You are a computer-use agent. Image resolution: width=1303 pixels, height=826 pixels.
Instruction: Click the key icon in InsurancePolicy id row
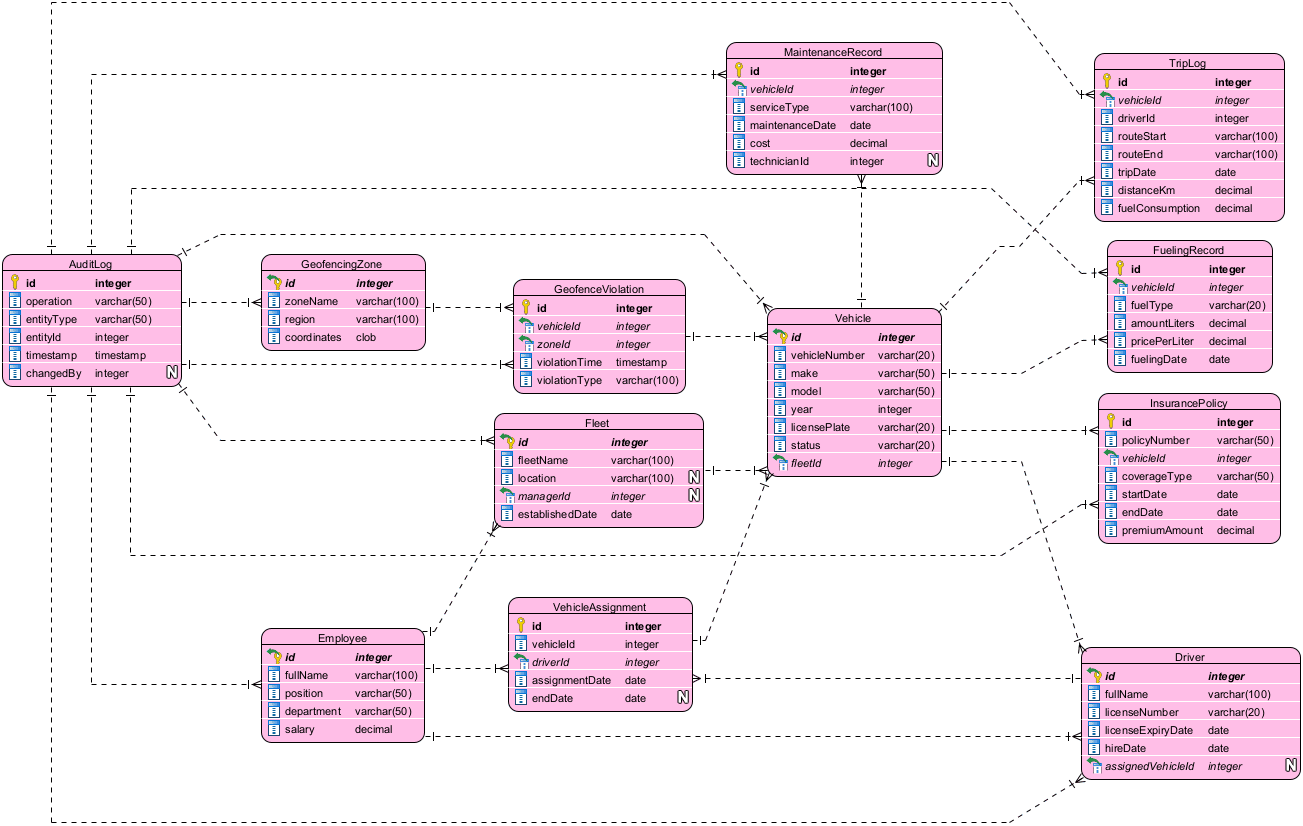click(1111, 422)
